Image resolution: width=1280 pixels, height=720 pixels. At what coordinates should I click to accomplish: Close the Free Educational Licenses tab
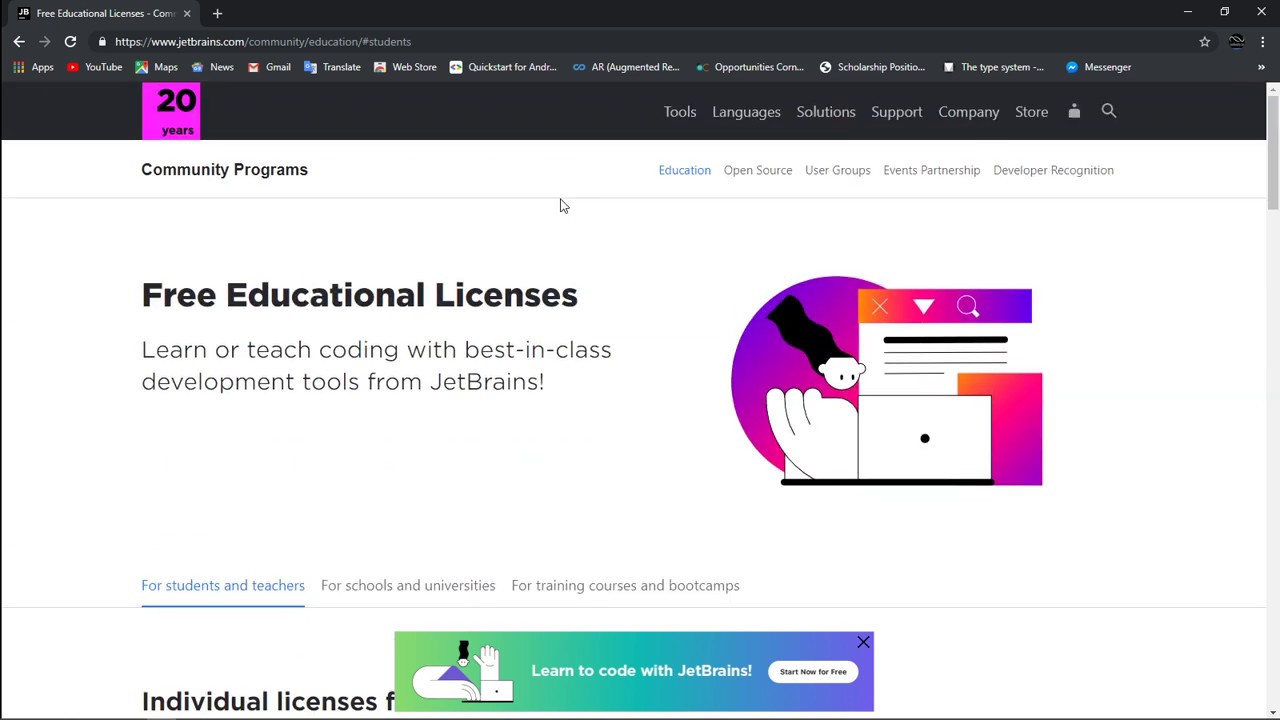point(186,13)
